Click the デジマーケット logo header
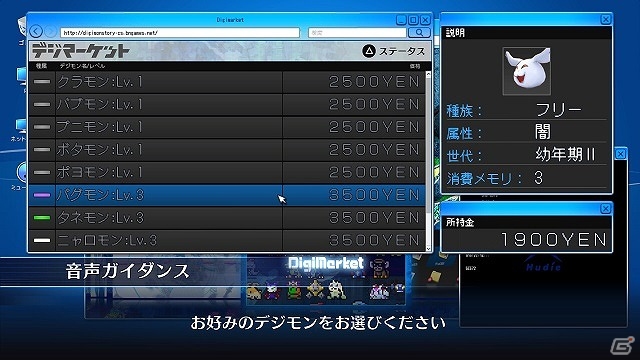The image size is (640, 360). (80, 51)
